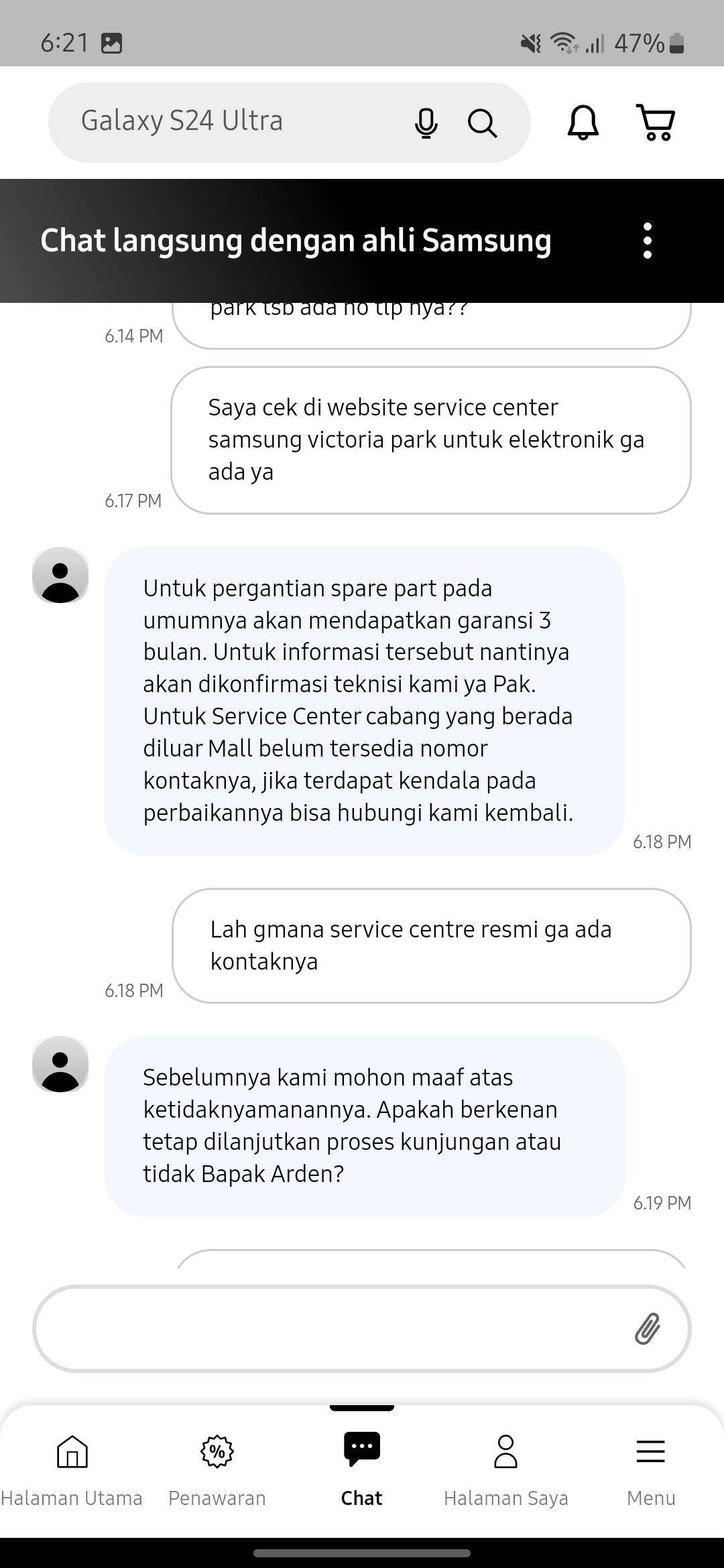Tap the magnifying glass search icon
The height and width of the screenshot is (1568, 724).
(482, 123)
